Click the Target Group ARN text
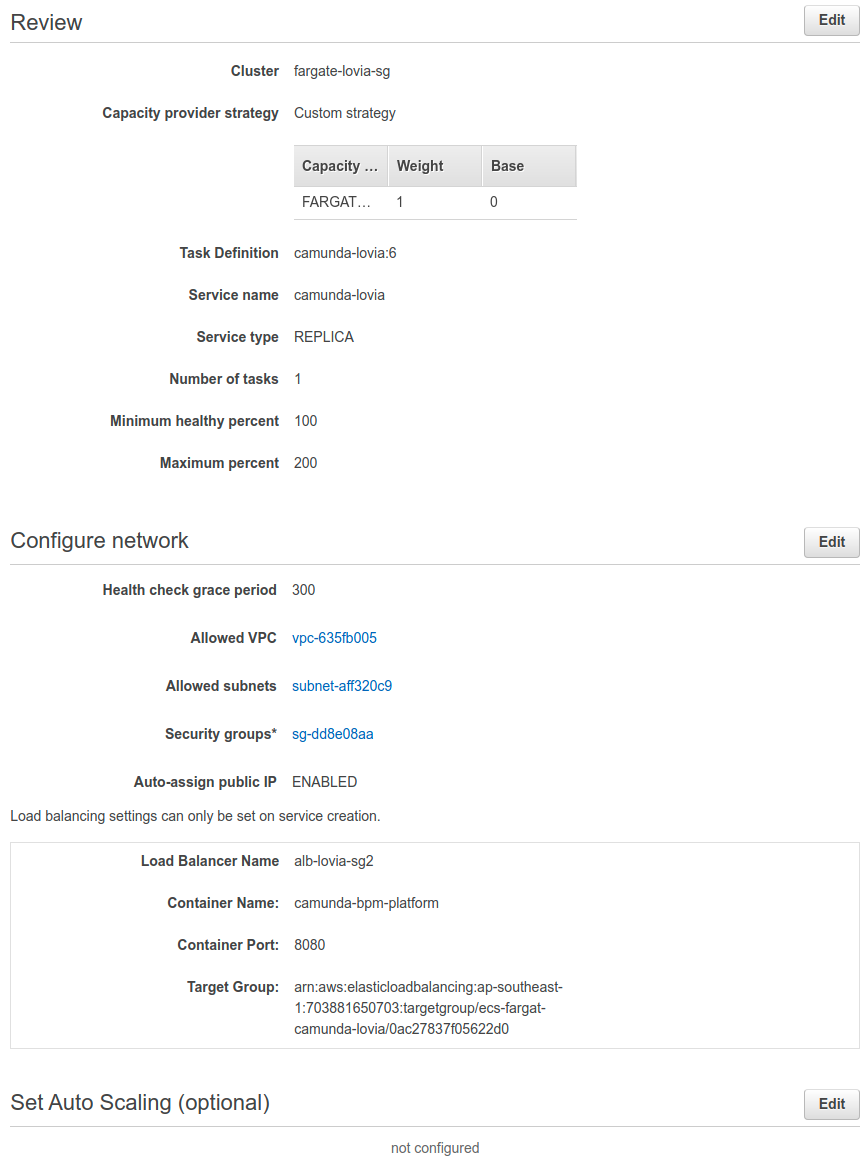The width and height of the screenshot is (867, 1173). pos(428,1008)
